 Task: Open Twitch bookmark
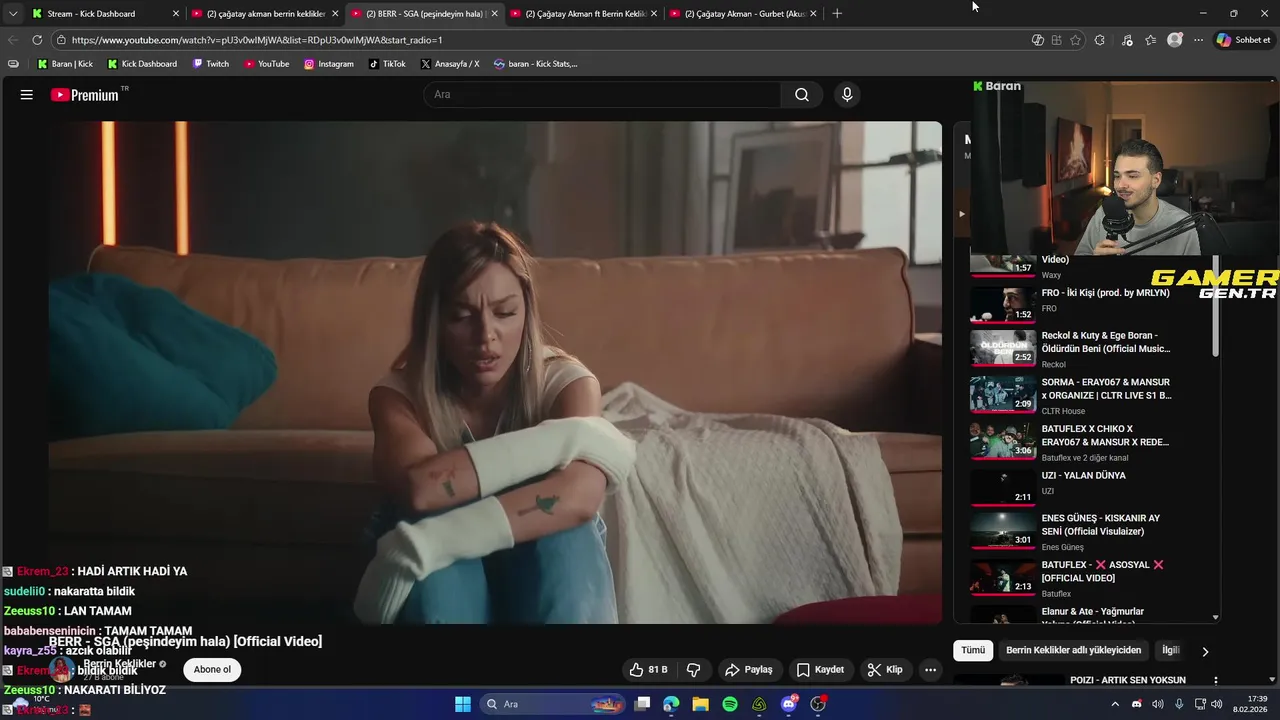tap(211, 64)
